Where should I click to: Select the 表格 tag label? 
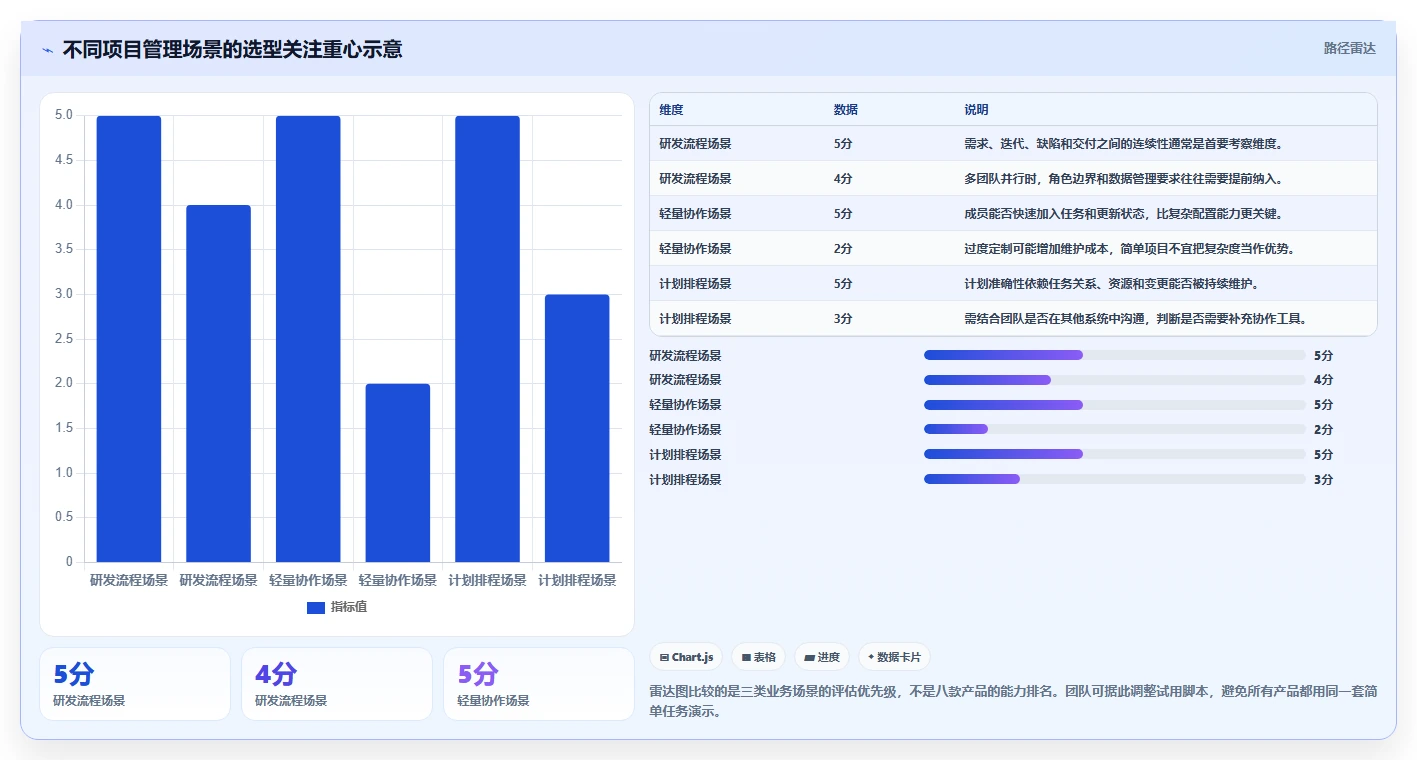765,657
